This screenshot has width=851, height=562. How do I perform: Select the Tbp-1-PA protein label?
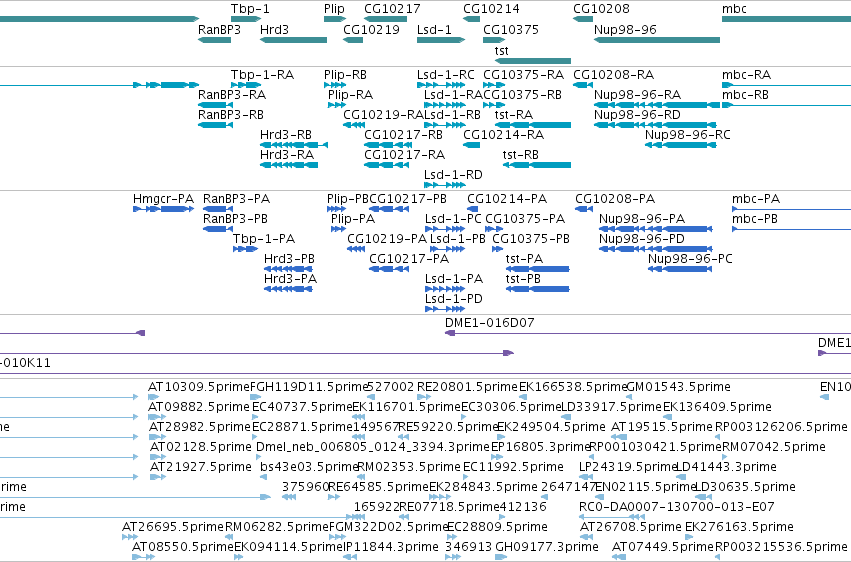click(264, 239)
